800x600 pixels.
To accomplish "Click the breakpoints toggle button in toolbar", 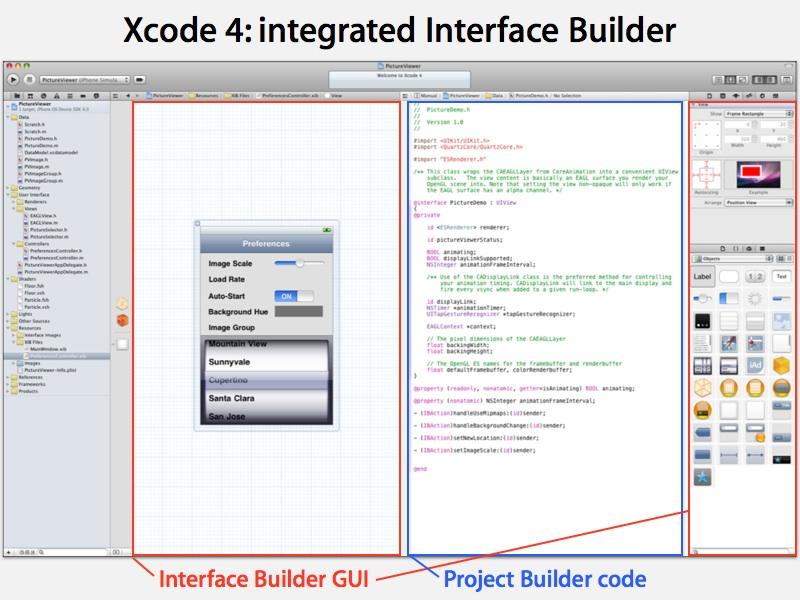I will [140, 80].
